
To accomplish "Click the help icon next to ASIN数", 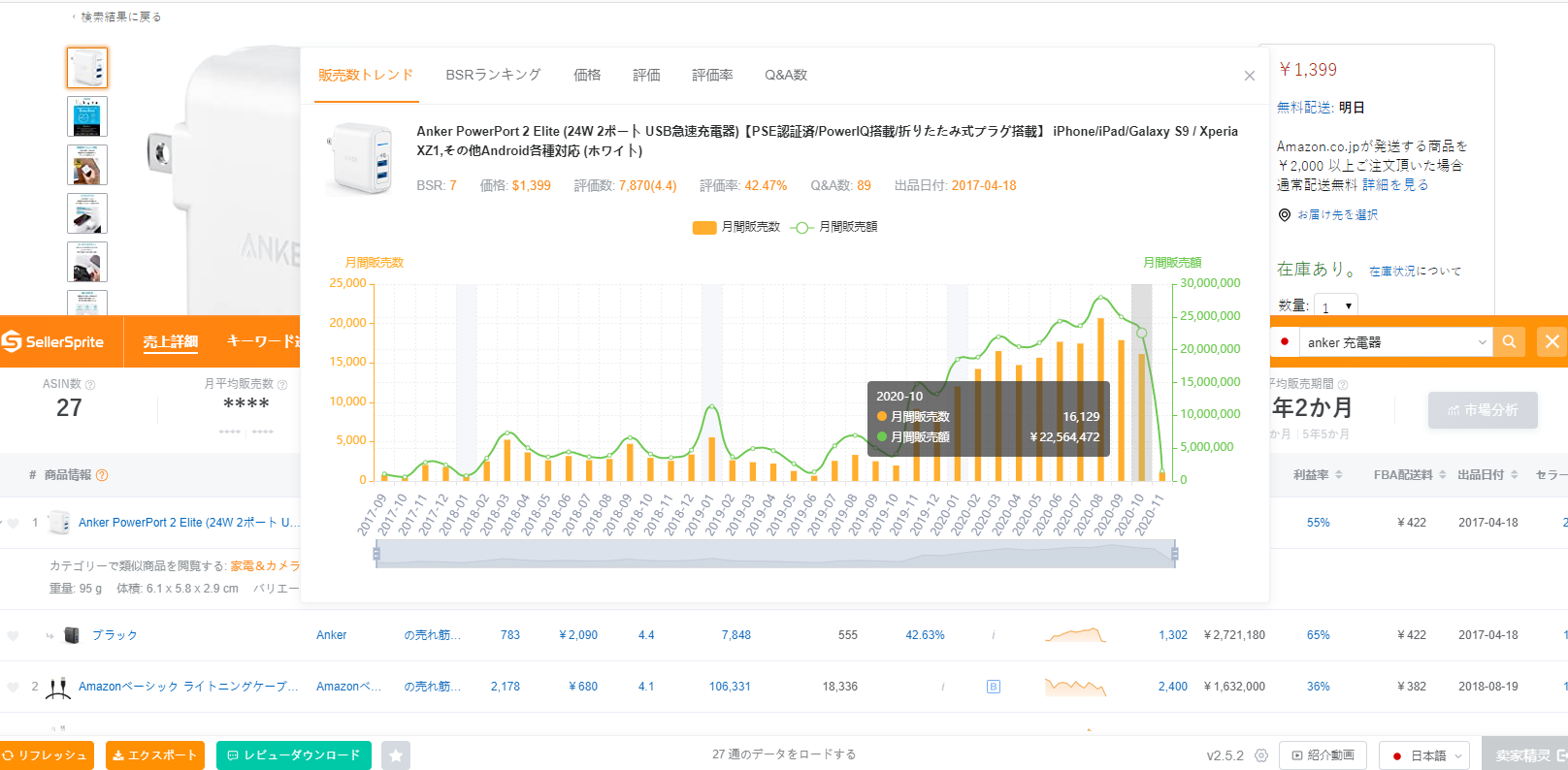I will (90, 385).
